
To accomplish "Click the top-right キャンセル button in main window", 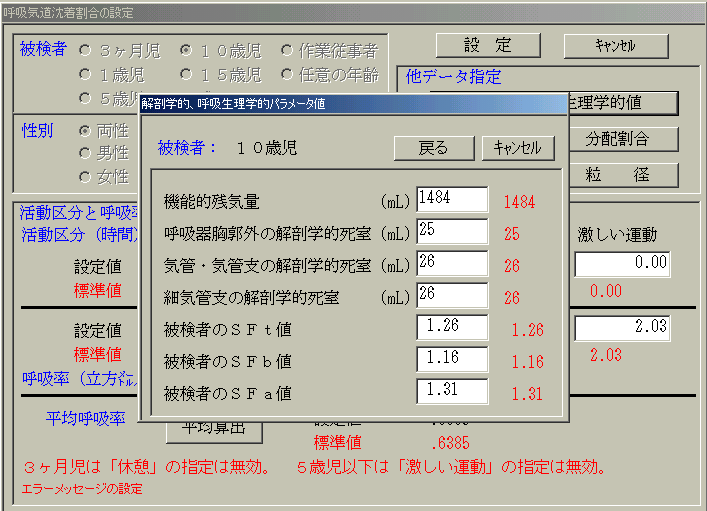I will [615, 46].
